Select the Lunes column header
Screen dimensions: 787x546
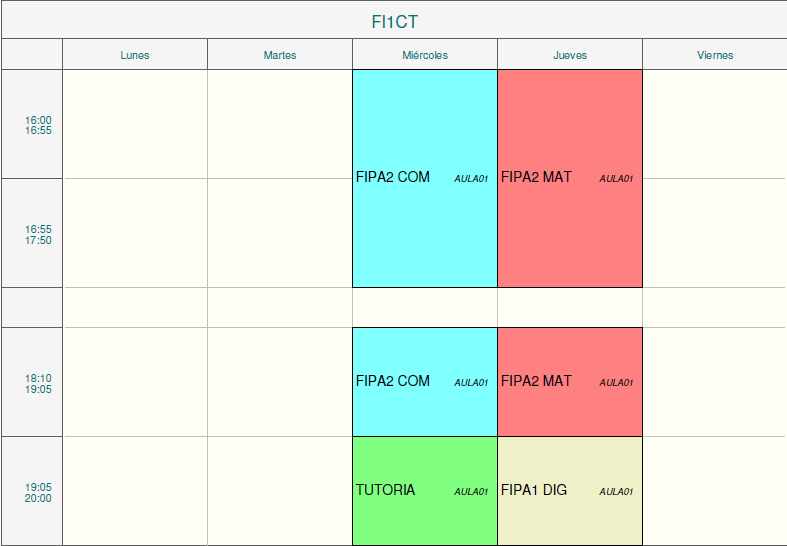pos(135,55)
